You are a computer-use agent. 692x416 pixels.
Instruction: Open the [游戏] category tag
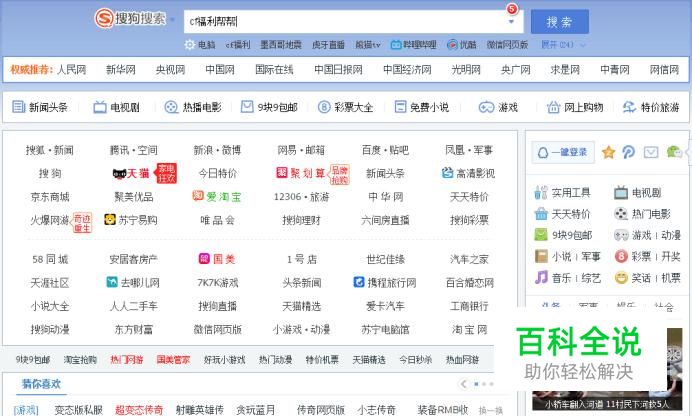point(26,410)
